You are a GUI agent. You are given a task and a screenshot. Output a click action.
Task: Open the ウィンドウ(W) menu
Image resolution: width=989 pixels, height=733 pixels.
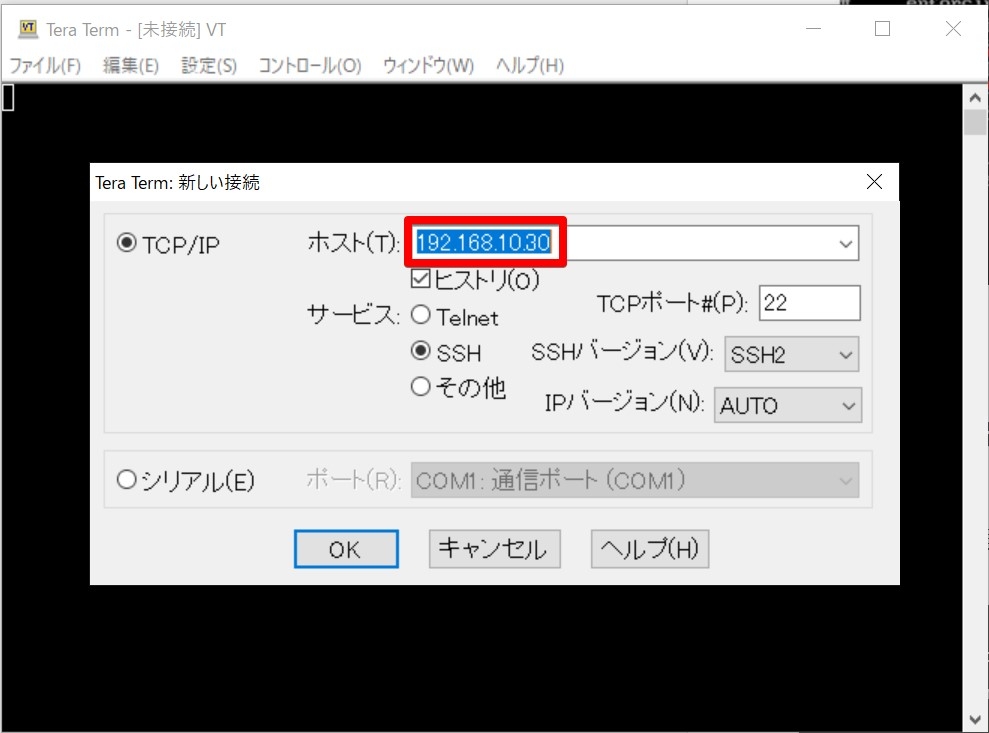click(428, 65)
